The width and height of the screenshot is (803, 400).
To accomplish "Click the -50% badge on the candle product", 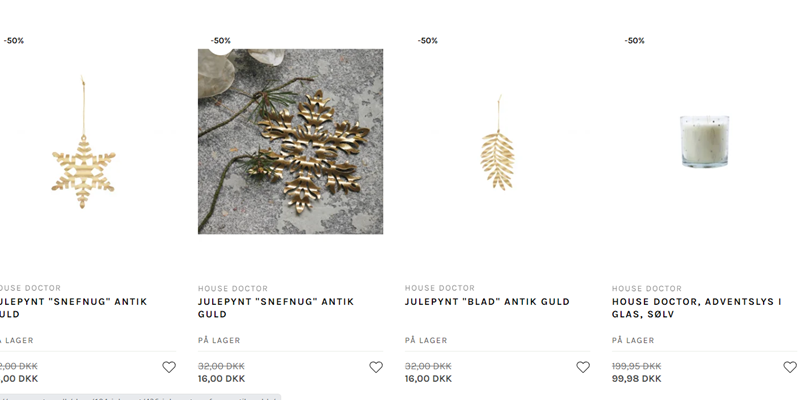I will click(x=634, y=41).
